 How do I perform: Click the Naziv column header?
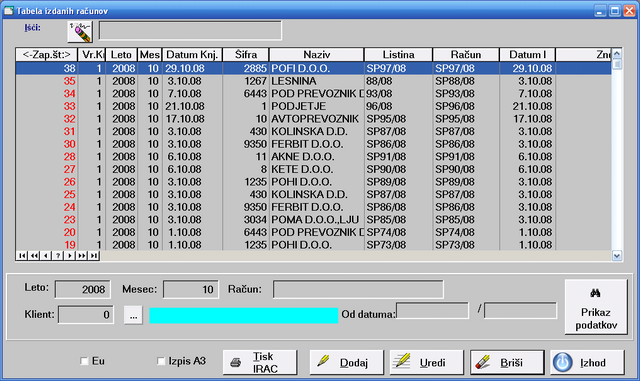point(316,54)
